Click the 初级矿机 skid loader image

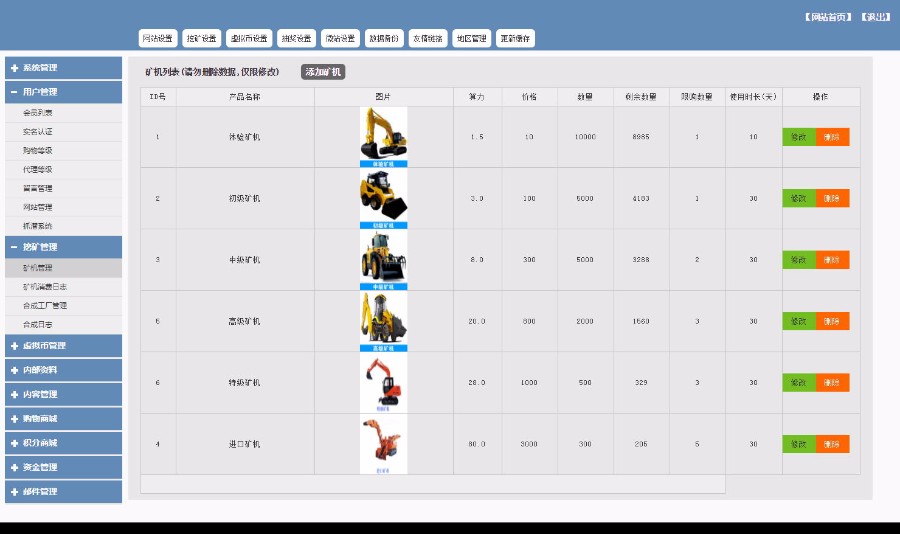[x=383, y=198]
